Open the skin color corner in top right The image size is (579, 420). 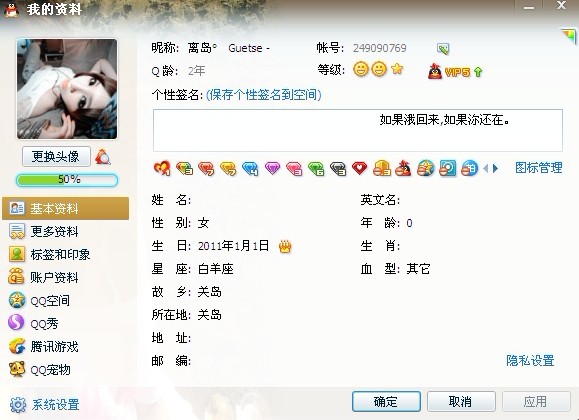pos(569,36)
